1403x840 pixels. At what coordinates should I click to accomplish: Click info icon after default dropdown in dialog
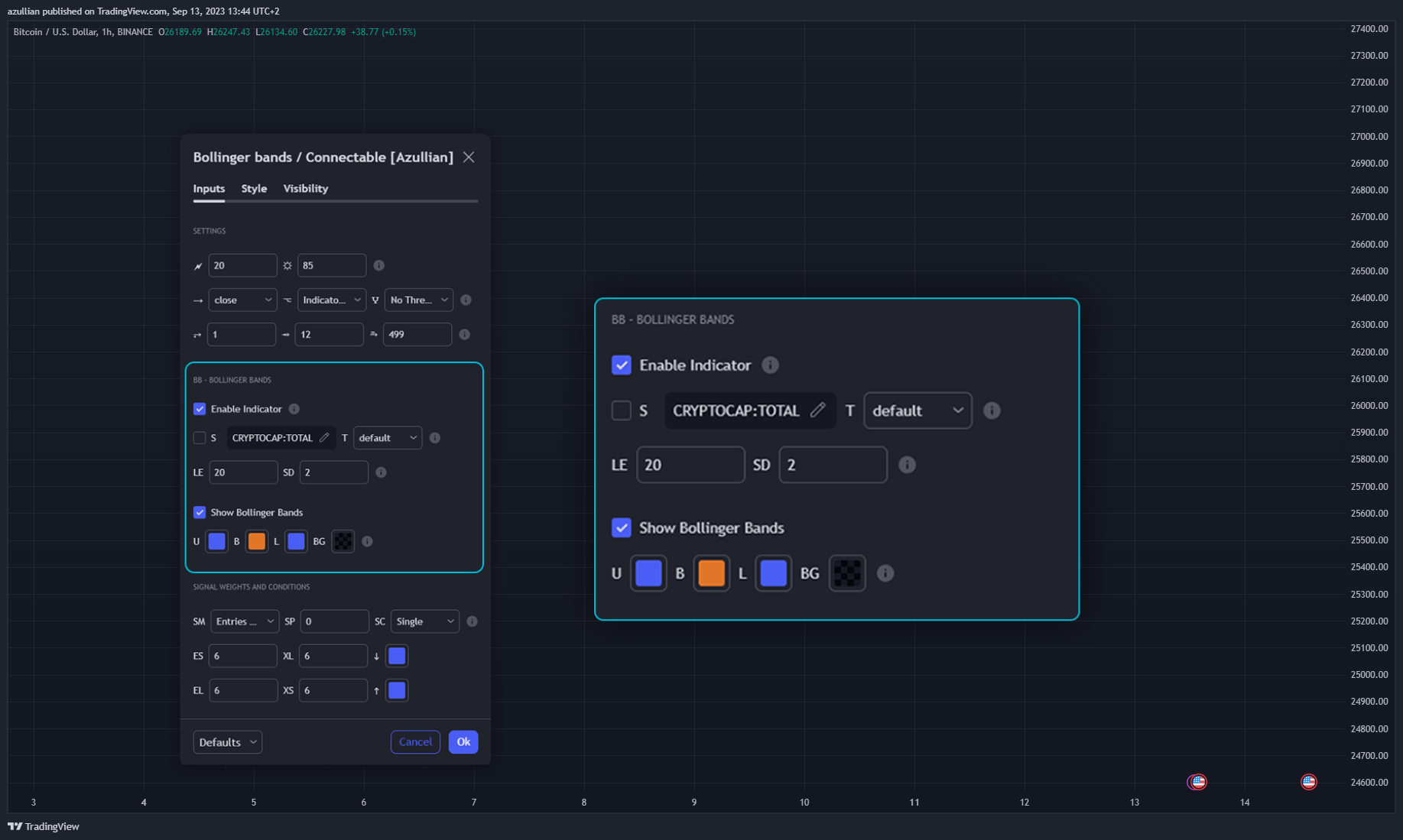click(434, 438)
